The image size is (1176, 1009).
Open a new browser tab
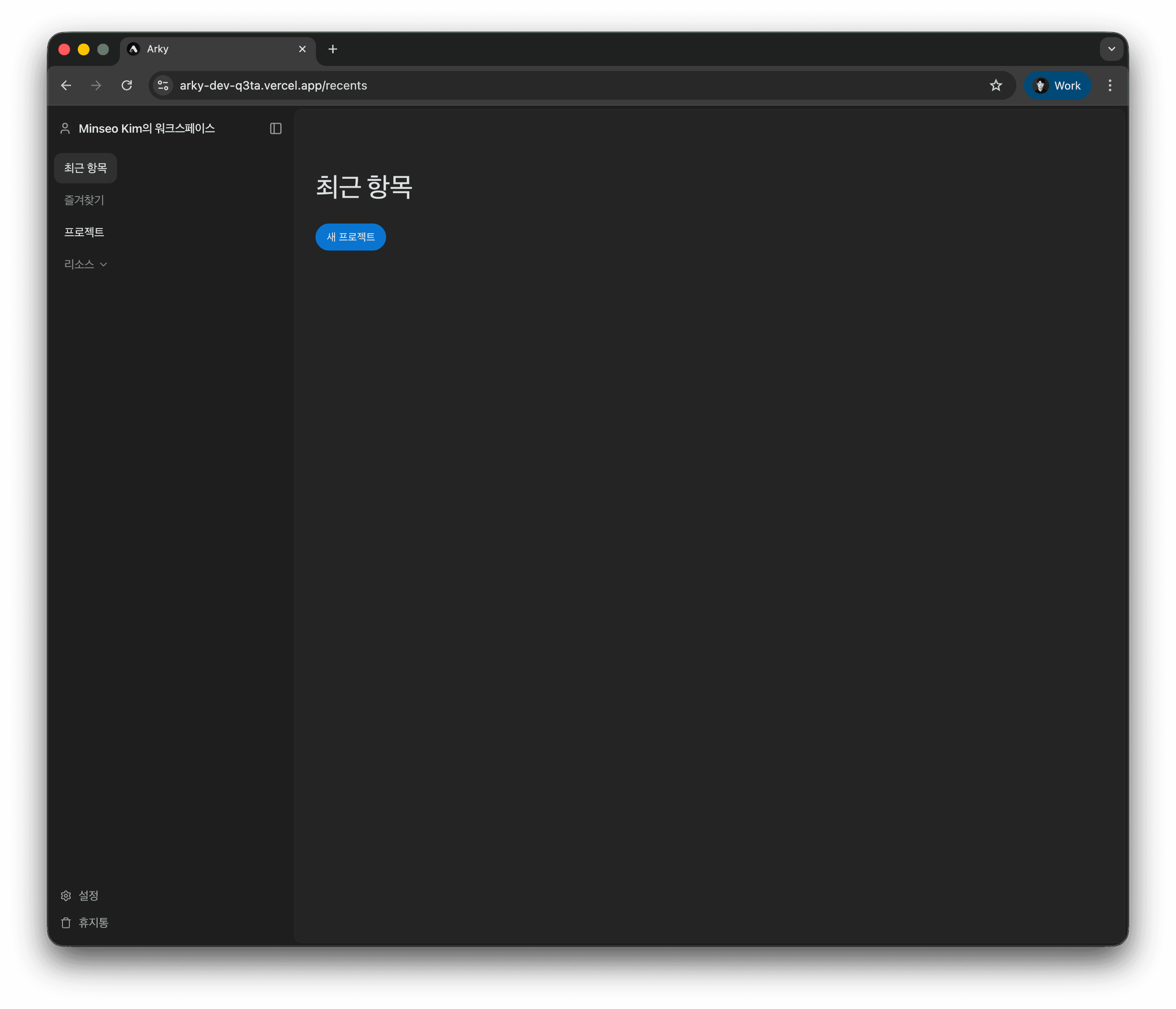click(x=332, y=49)
